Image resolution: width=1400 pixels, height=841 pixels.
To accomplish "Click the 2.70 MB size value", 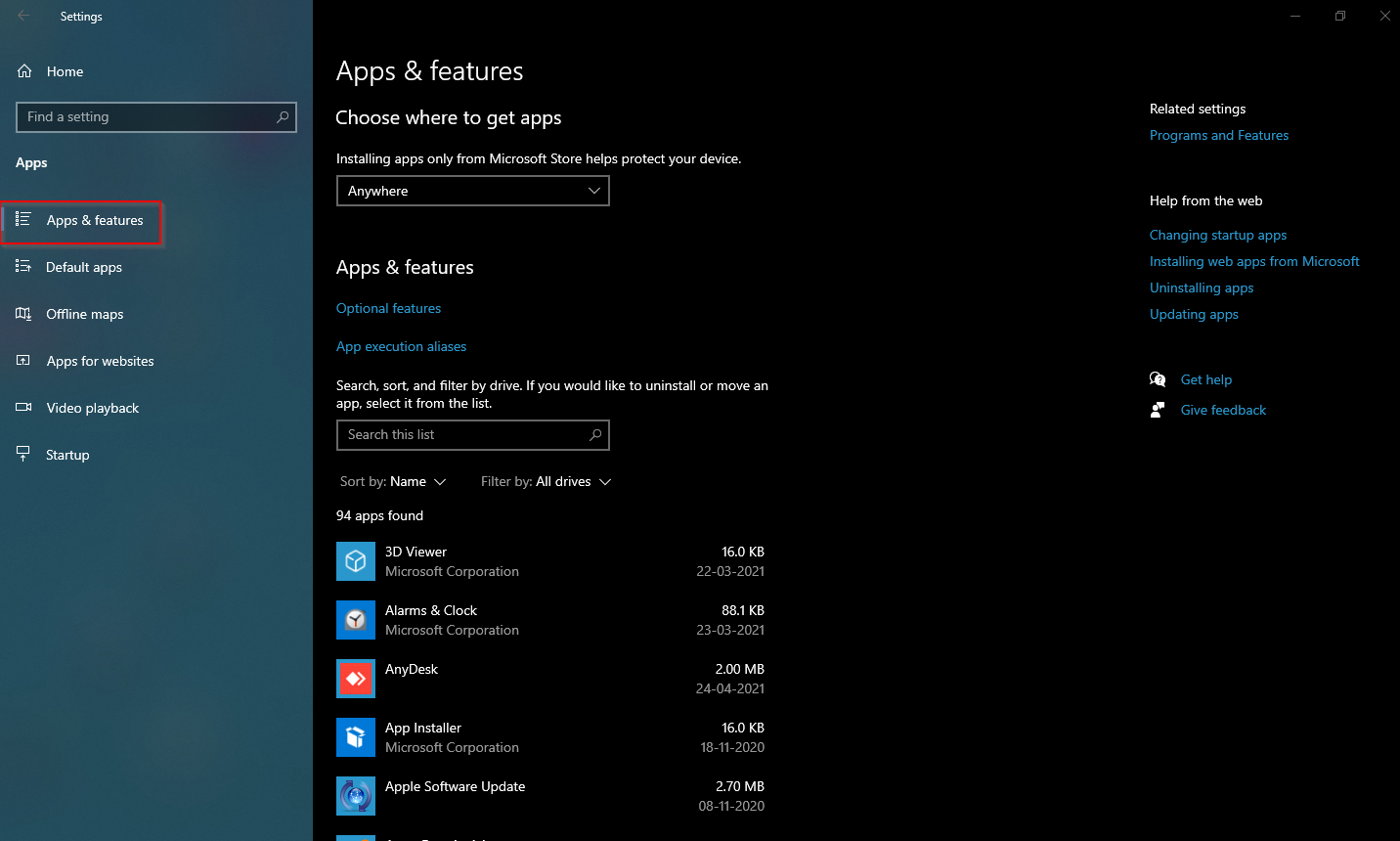I will click(740, 786).
